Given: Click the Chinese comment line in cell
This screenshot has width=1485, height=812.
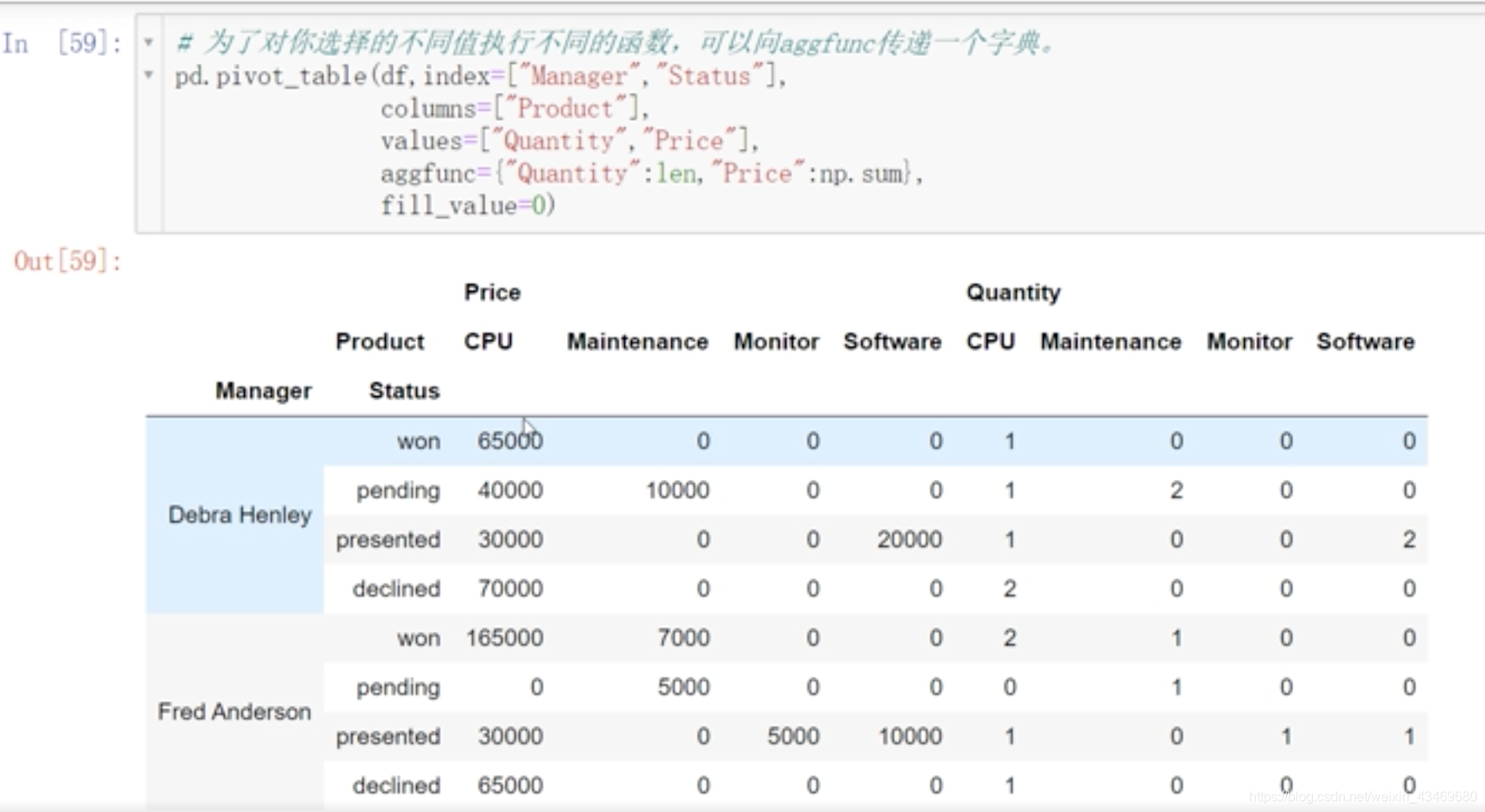Looking at the screenshot, I should [x=615, y=42].
